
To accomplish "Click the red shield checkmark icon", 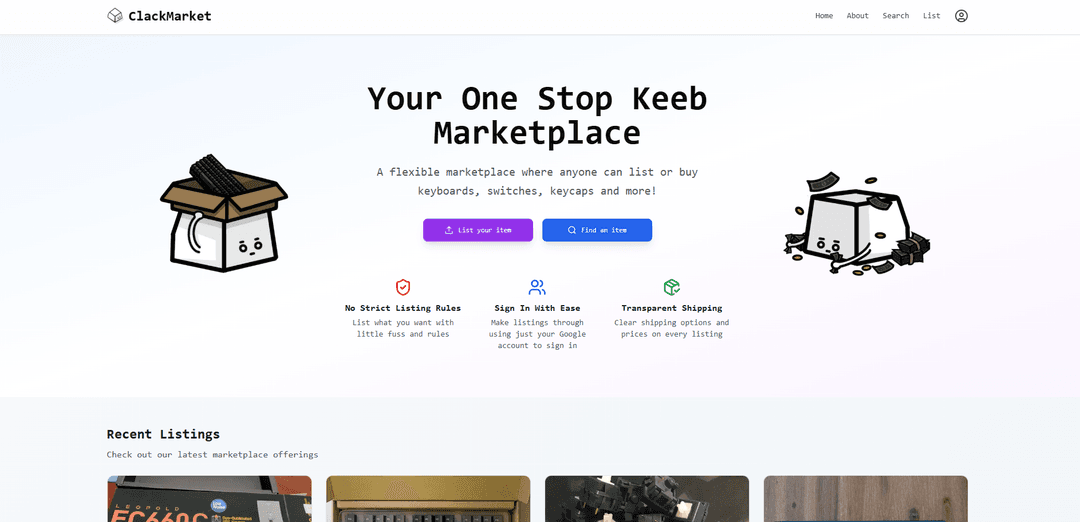I will (x=403, y=287).
